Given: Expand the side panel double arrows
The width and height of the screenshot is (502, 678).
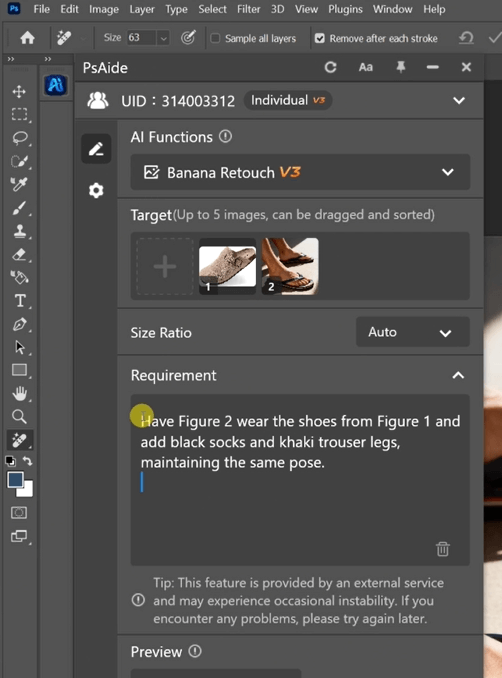Looking at the screenshot, I should [x=48, y=59].
